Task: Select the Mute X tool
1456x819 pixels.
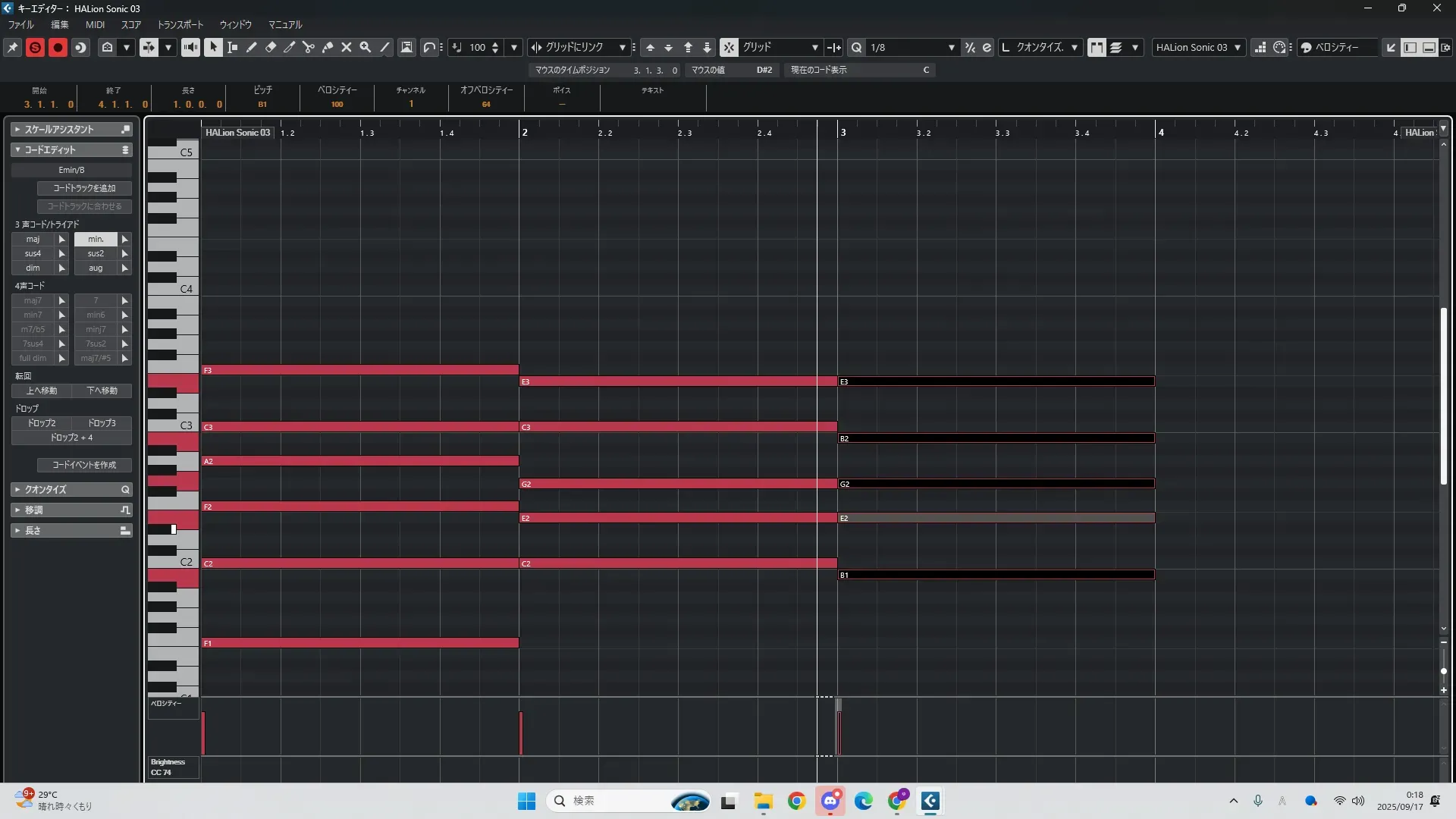Action: (x=347, y=47)
